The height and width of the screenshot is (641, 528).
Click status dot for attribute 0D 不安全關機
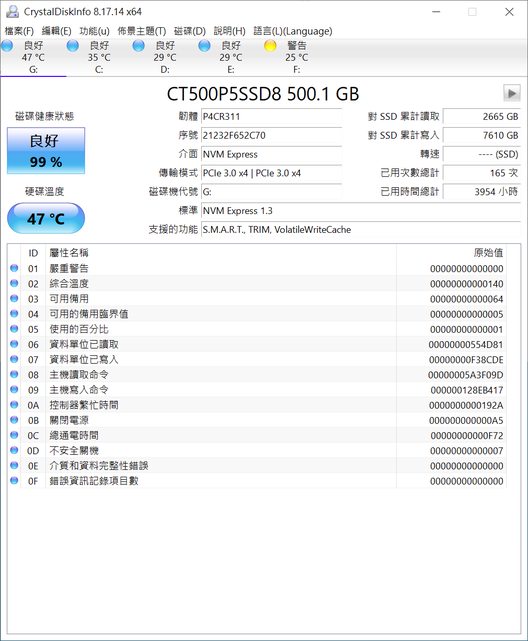[x=14, y=450]
